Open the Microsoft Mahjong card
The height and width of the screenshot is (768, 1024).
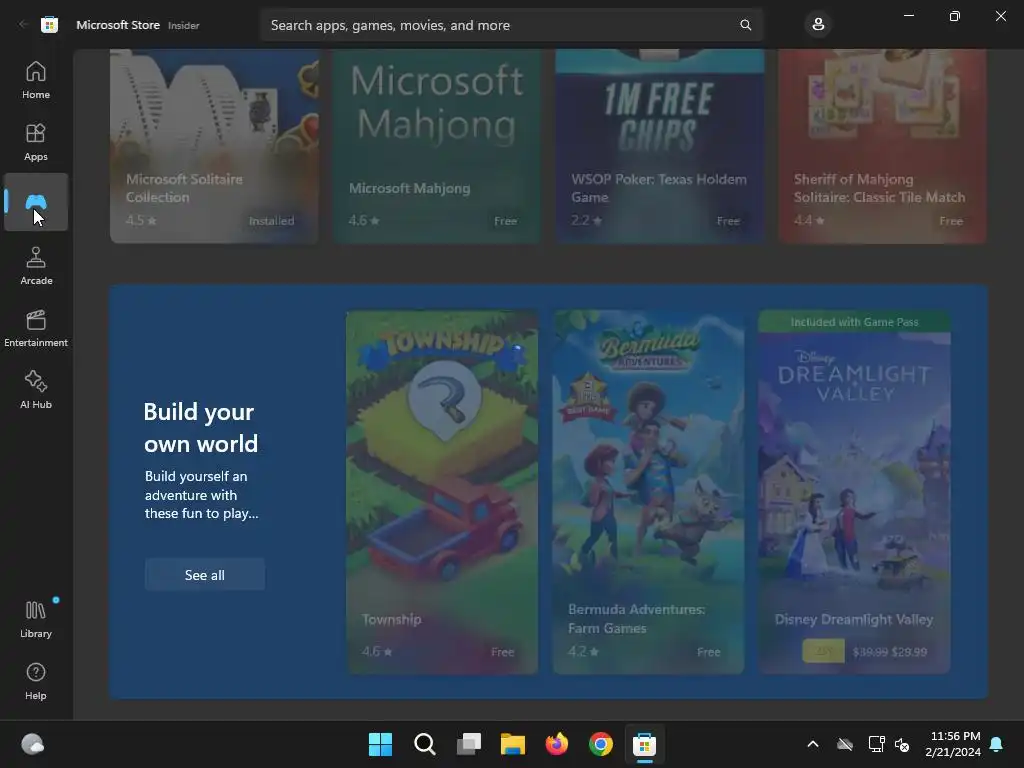coord(437,146)
